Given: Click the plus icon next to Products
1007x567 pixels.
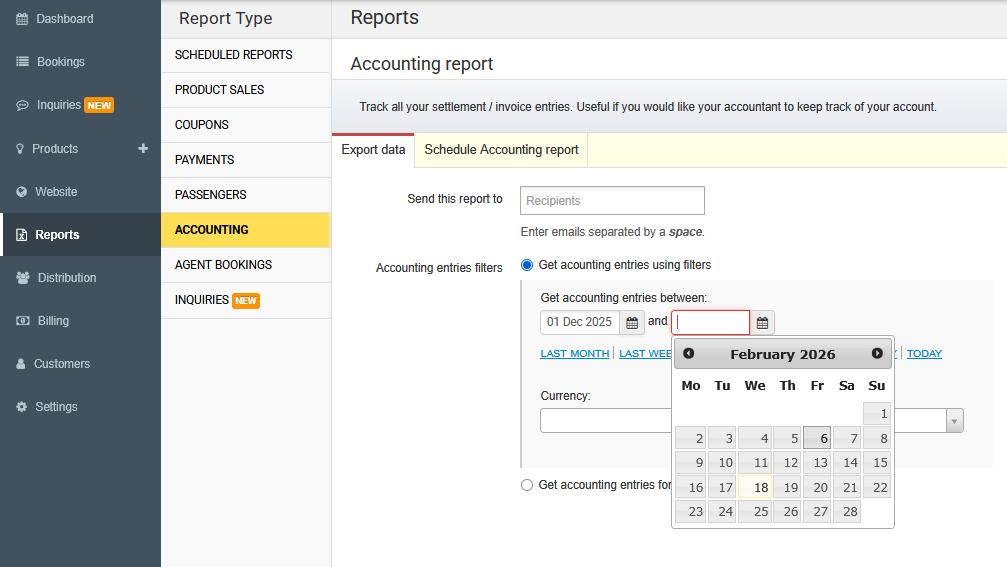Looking at the screenshot, I should point(143,148).
